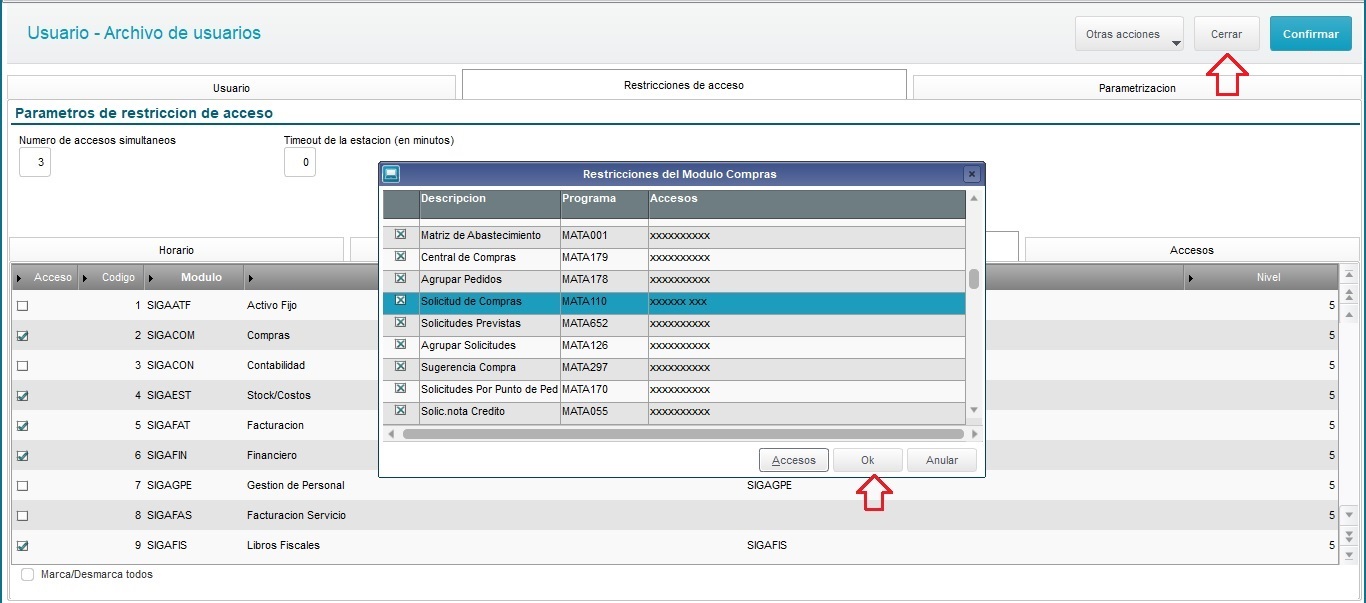
Task: Click the Descripcion column header in dialog
Action: [490, 204]
